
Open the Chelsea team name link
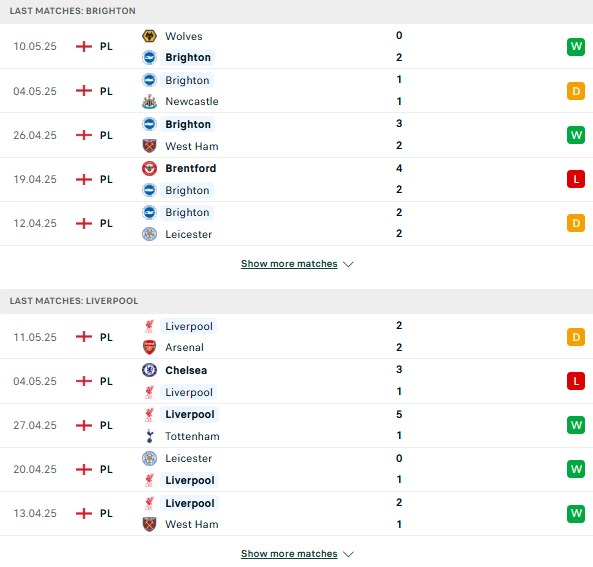(186, 370)
